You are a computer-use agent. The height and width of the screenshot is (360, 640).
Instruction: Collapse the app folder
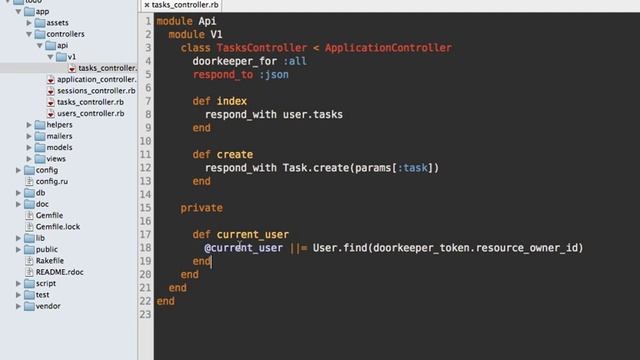(x=18, y=12)
